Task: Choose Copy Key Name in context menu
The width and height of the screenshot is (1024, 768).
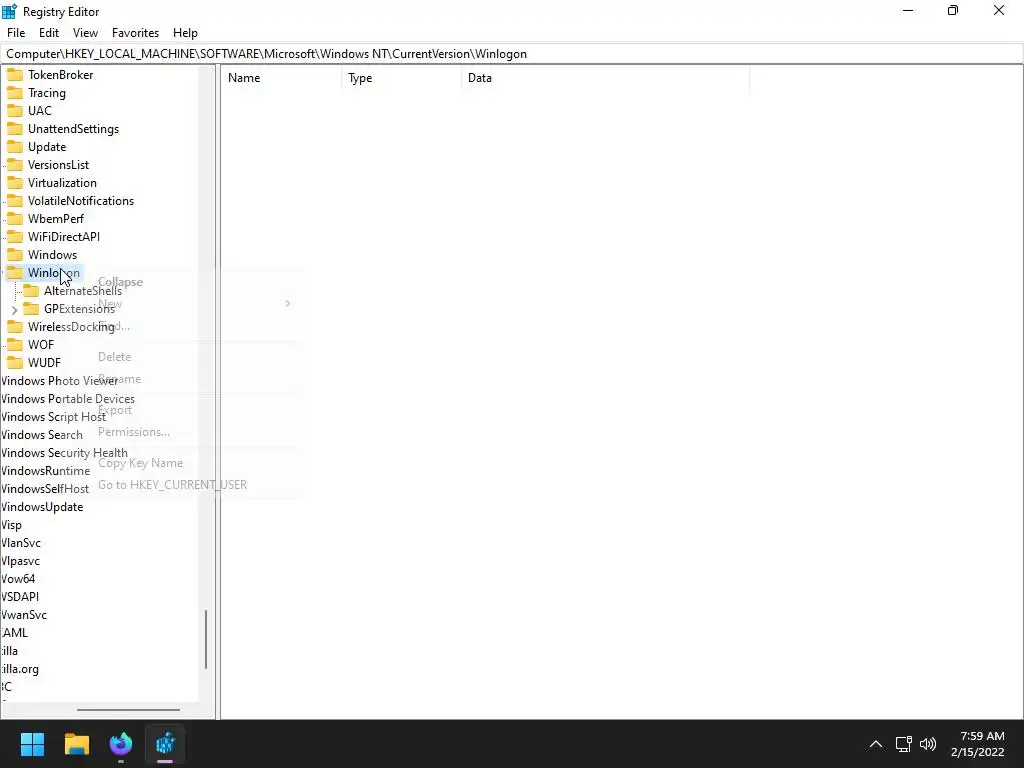Action: pos(140,463)
